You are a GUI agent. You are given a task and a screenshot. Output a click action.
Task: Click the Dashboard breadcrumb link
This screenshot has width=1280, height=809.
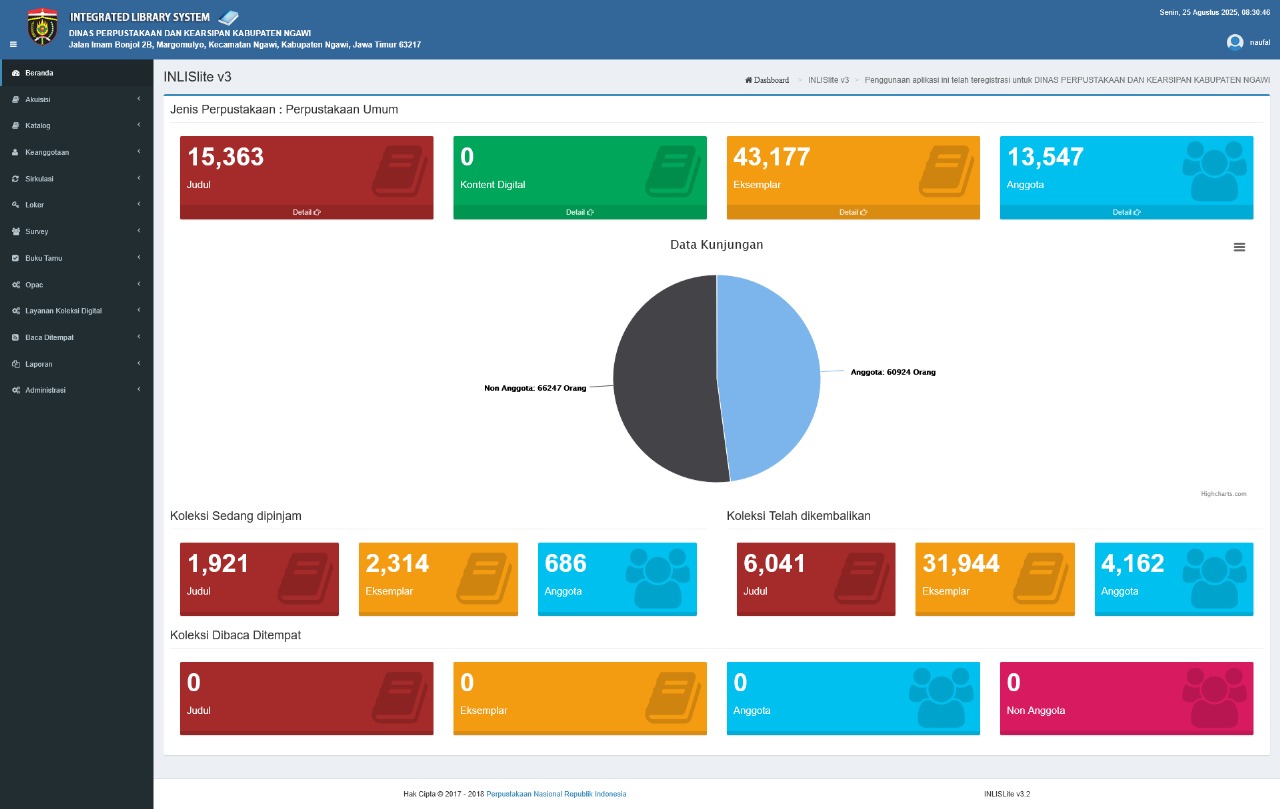[x=769, y=80]
